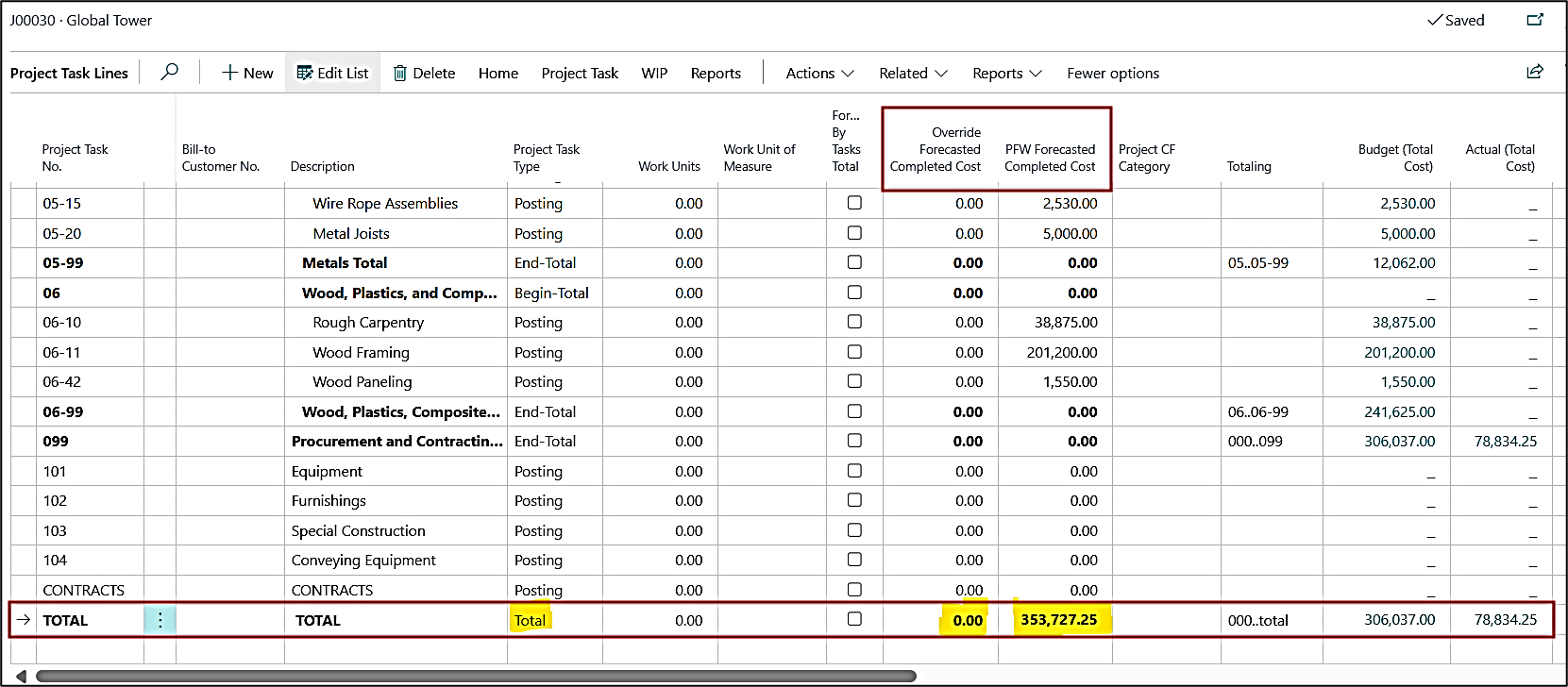Image resolution: width=1568 pixels, height=687 pixels.
Task: Click Override Forecasted Completed Cost header
Action: tap(936, 149)
